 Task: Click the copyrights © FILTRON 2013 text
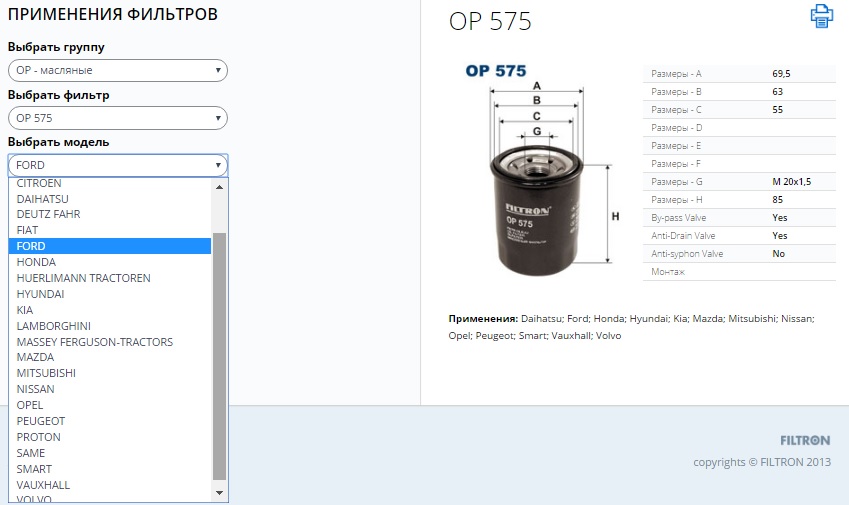pos(762,462)
